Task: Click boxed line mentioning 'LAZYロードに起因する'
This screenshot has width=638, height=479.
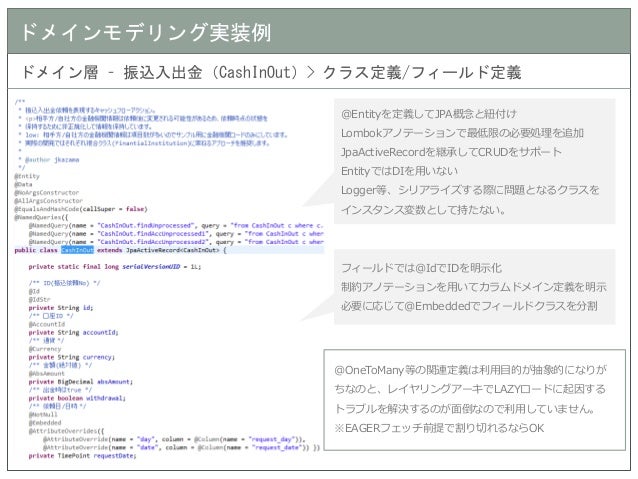Action: click(x=470, y=389)
